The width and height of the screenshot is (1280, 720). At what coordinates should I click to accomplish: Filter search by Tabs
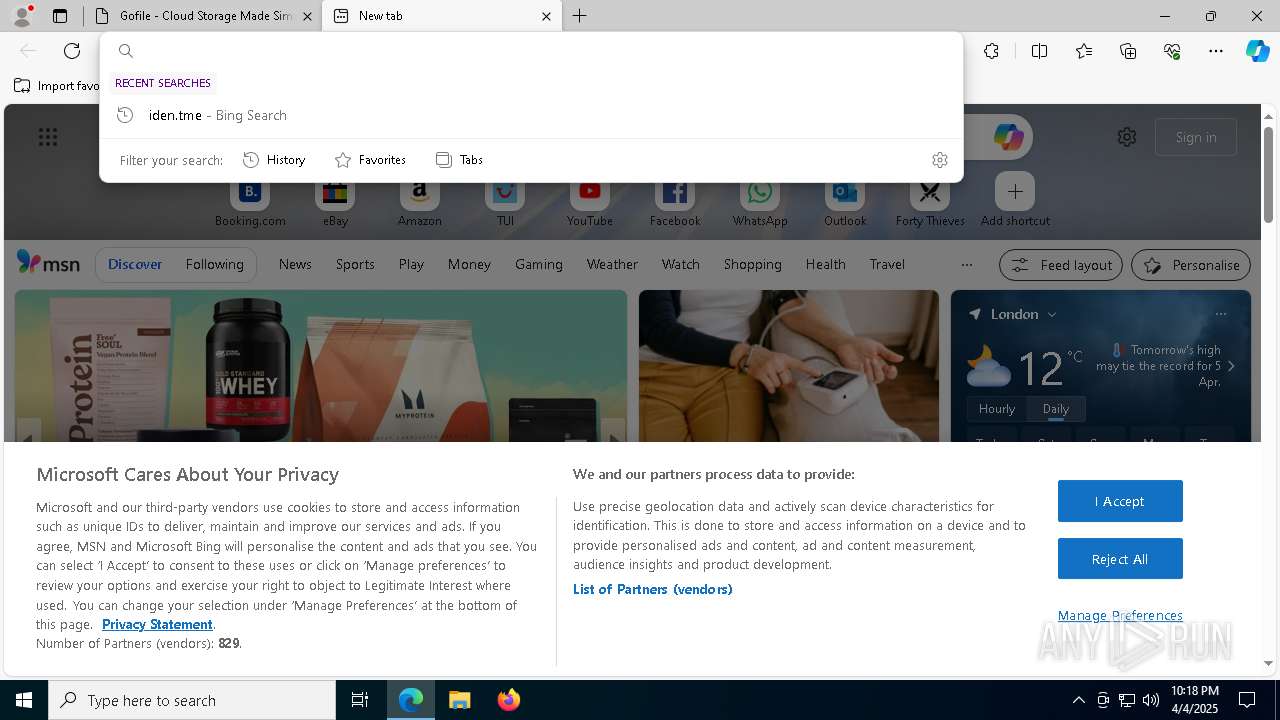[x=459, y=160]
